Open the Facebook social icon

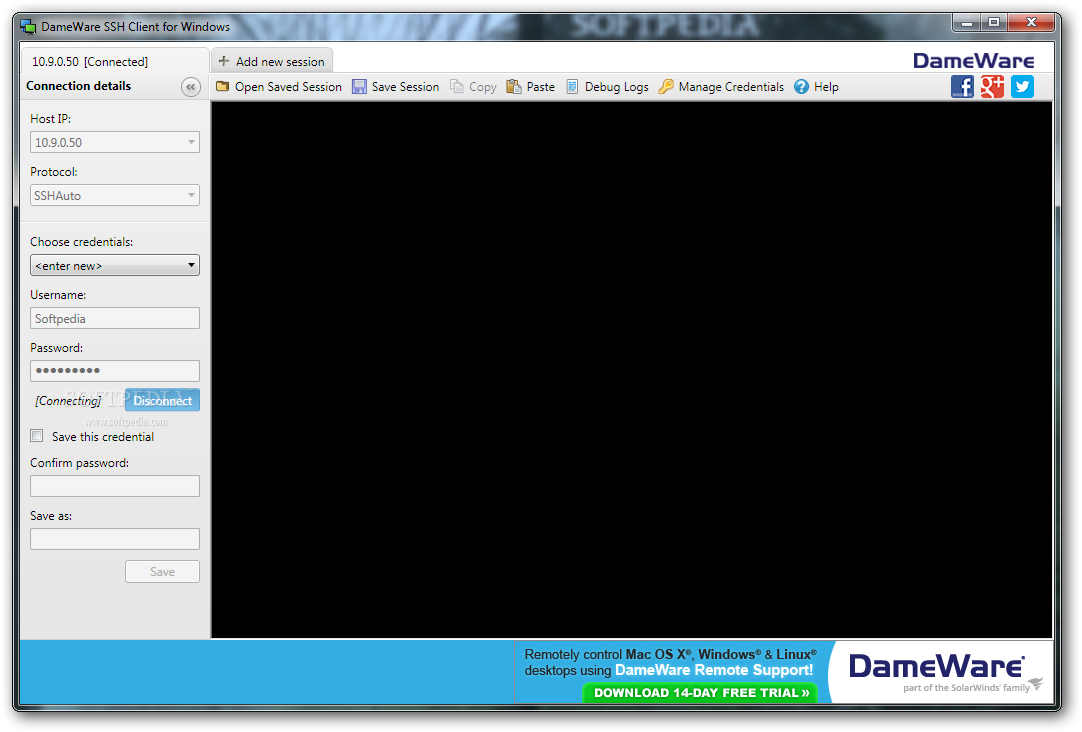point(962,87)
